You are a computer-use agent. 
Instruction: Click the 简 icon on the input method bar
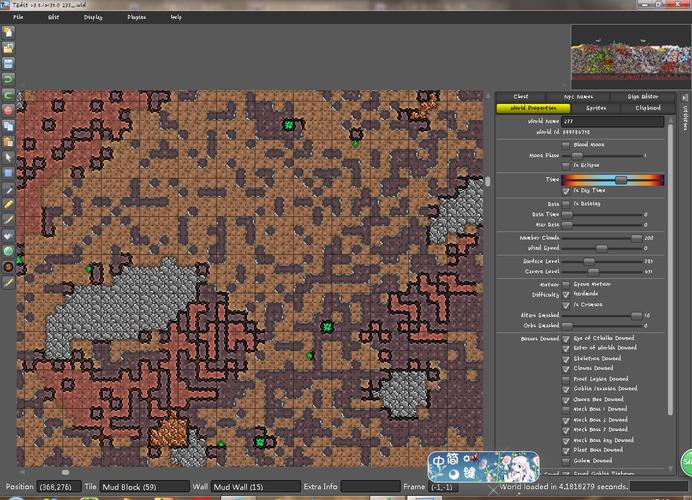[453, 459]
